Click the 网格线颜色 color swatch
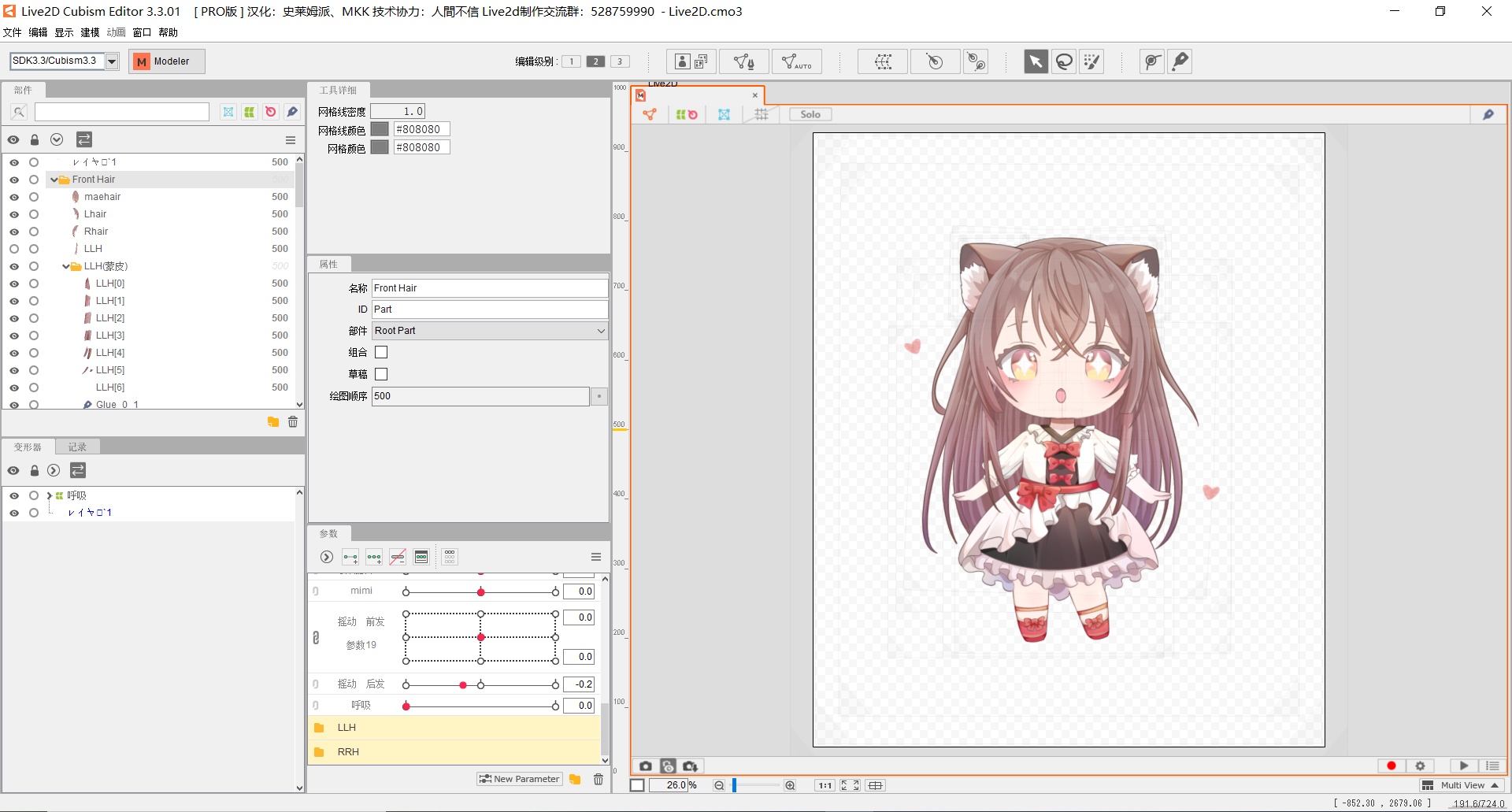The width and height of the screenshot is (1512, 812). tap(380, 129)
